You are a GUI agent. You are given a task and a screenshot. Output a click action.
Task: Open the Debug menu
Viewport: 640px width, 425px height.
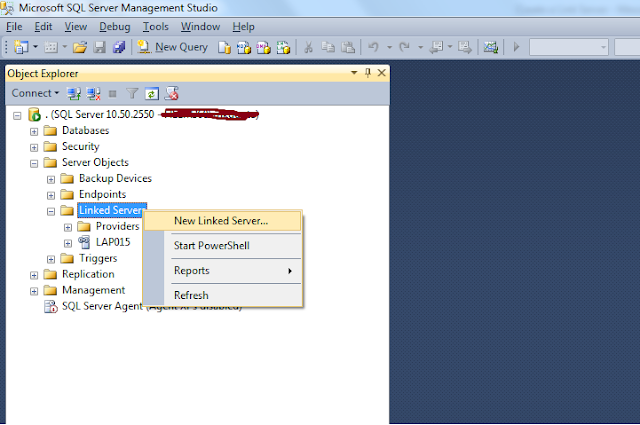coord(115,27)
